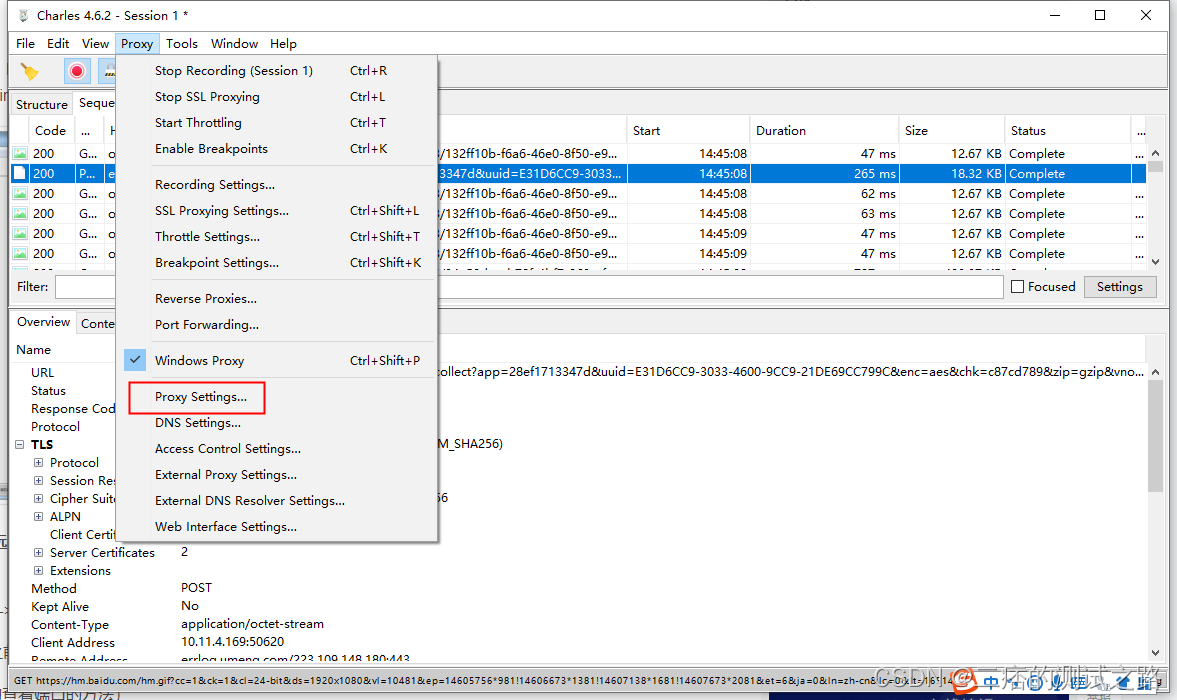The image size is (1177, 700).
Task: Expand the Cipher Suite tree node
Action: tap(38, 499)
